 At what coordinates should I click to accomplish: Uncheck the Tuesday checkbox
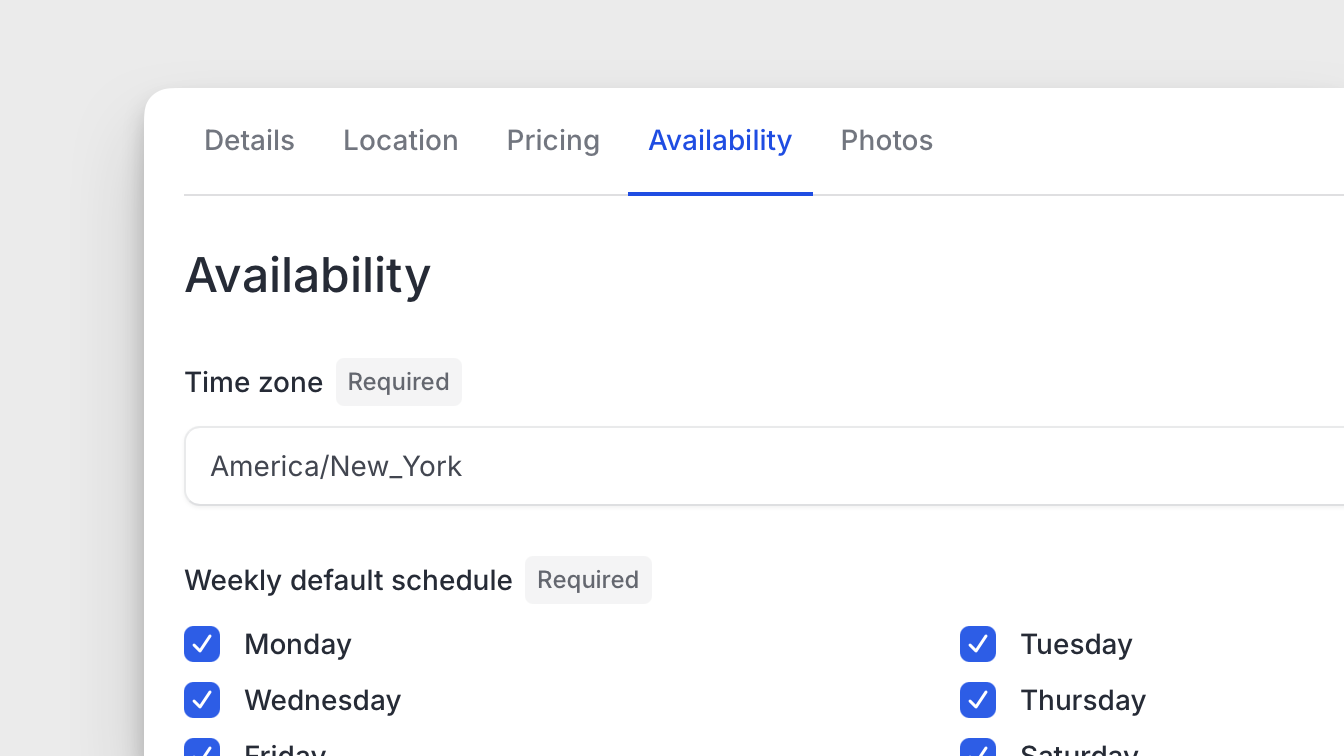pyautogui.click(x=978, y=644)
